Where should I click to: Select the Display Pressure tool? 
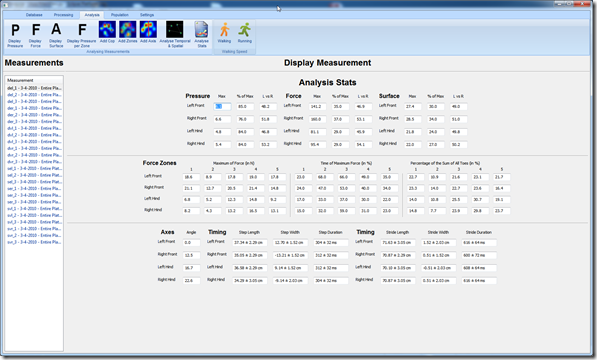tap(15, 35)
